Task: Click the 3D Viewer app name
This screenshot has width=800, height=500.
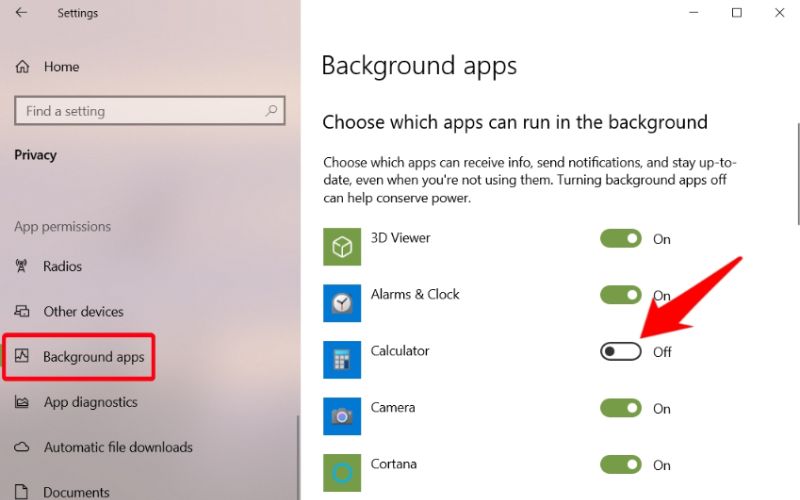Action: (x=401, y=238)
